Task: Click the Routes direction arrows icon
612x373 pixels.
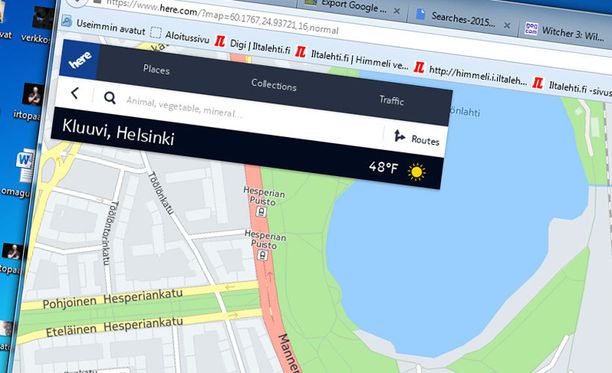Action: pos(399,136)
